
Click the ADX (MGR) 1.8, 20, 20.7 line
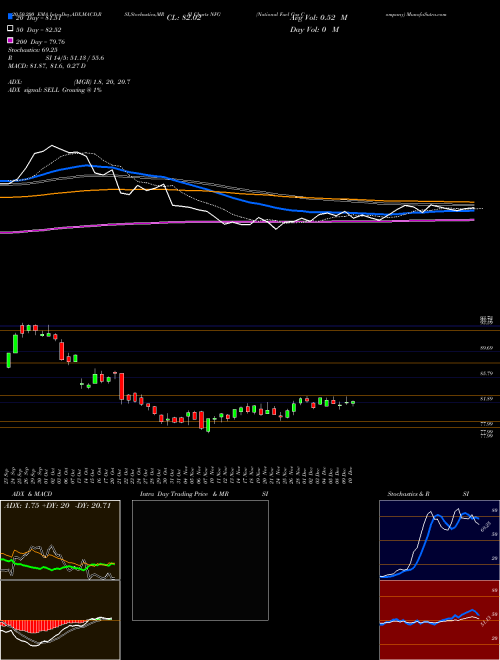point(69,82)
